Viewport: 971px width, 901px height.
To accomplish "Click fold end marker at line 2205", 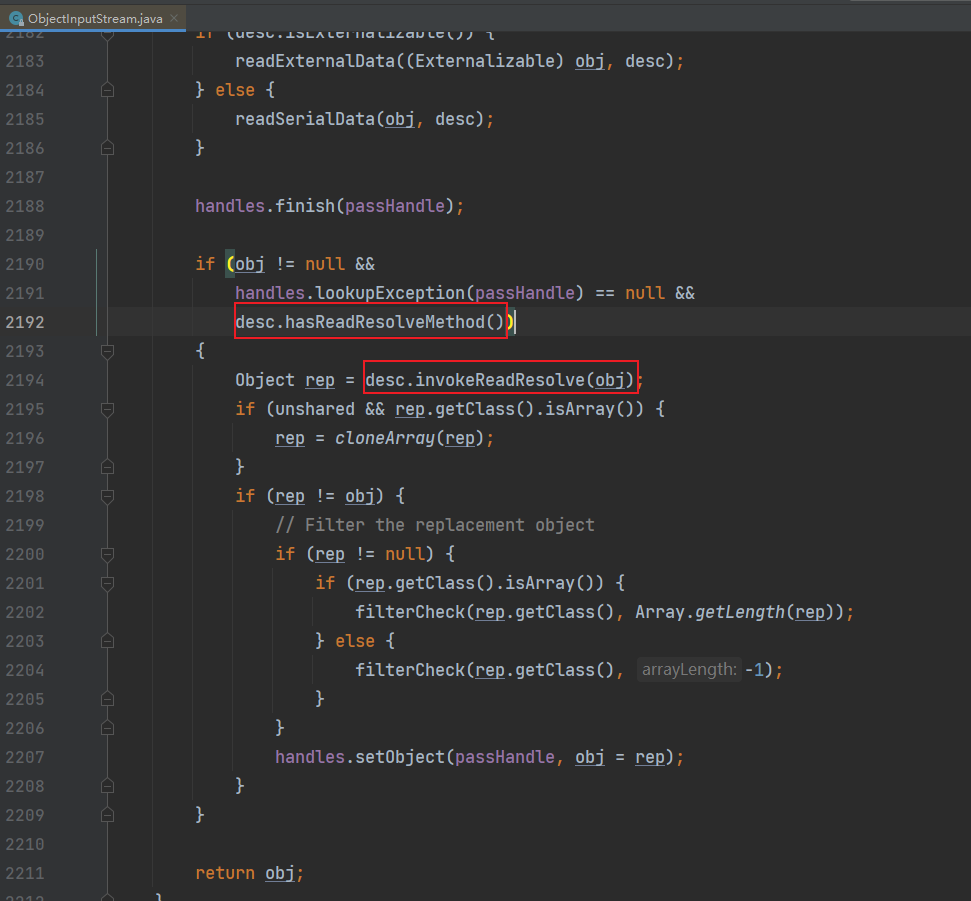I will [107, 699].
